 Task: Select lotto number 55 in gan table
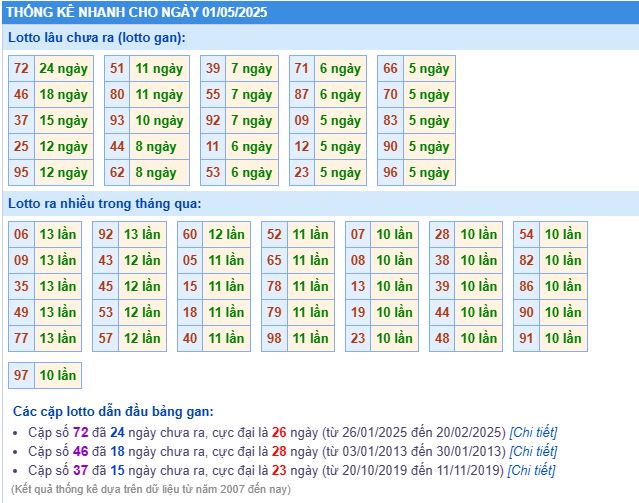point(213,95)
